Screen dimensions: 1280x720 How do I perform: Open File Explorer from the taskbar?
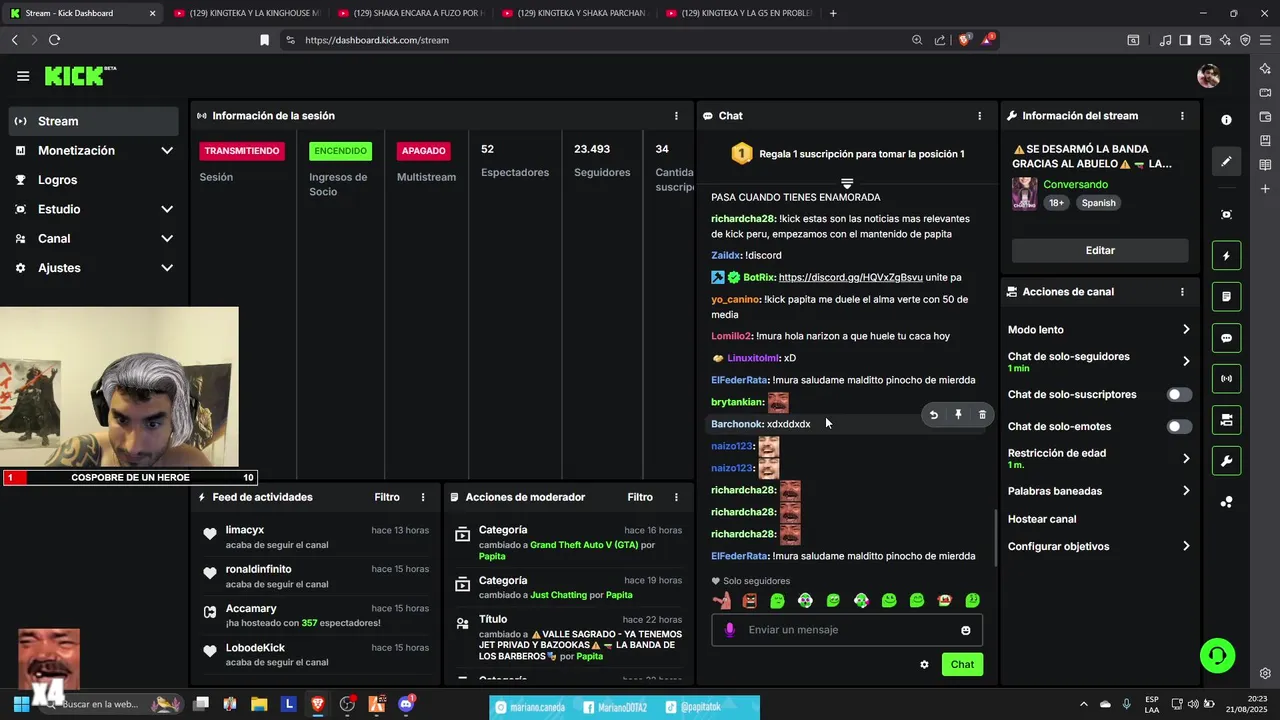(x=258, y=704)
